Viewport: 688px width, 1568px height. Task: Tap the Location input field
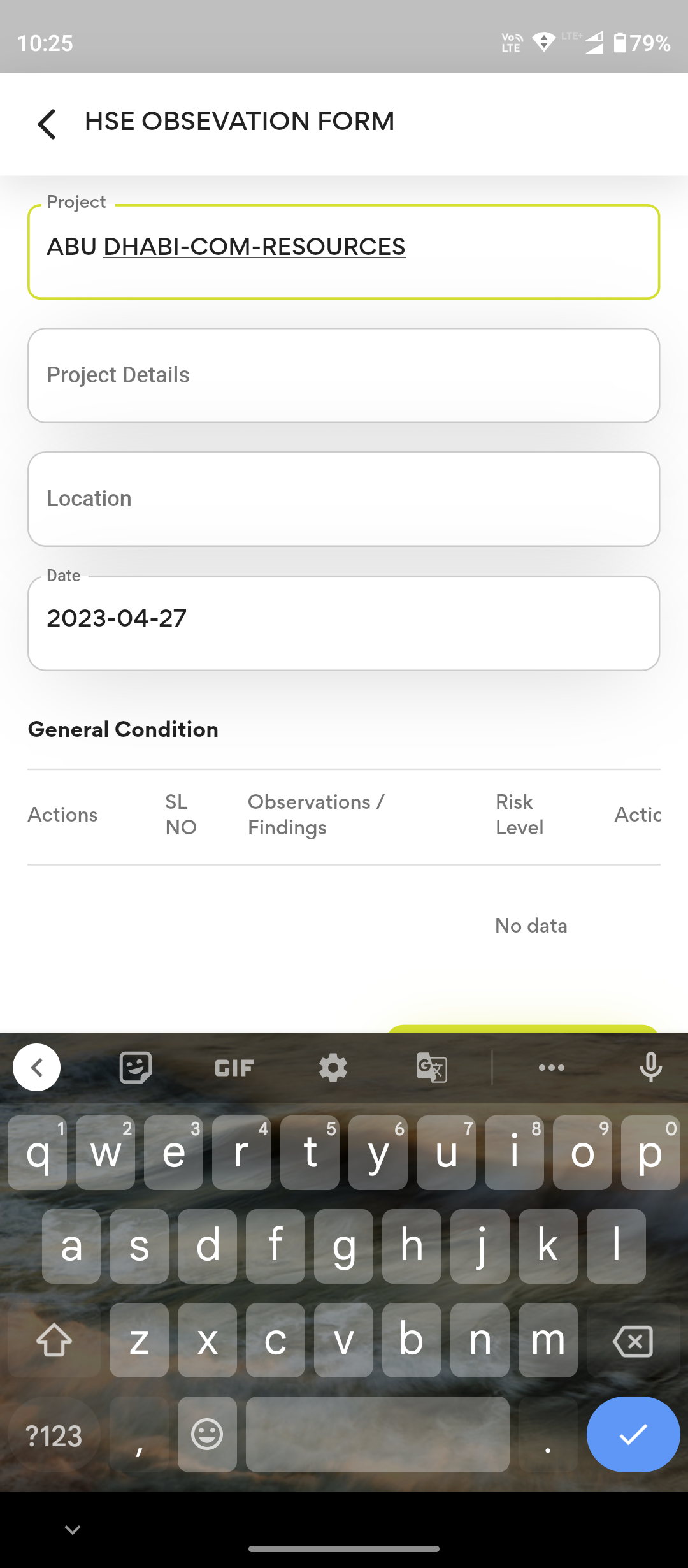coord(343,499)
